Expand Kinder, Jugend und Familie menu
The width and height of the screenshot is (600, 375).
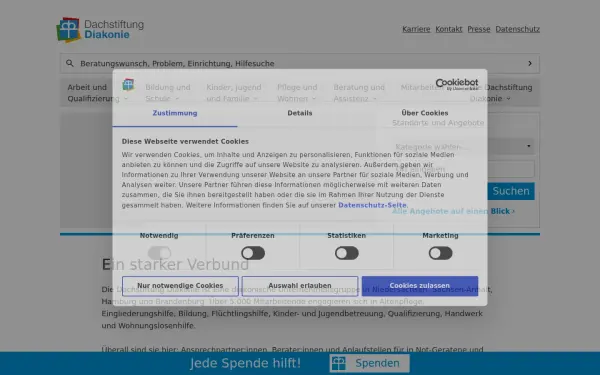point(233,93)
